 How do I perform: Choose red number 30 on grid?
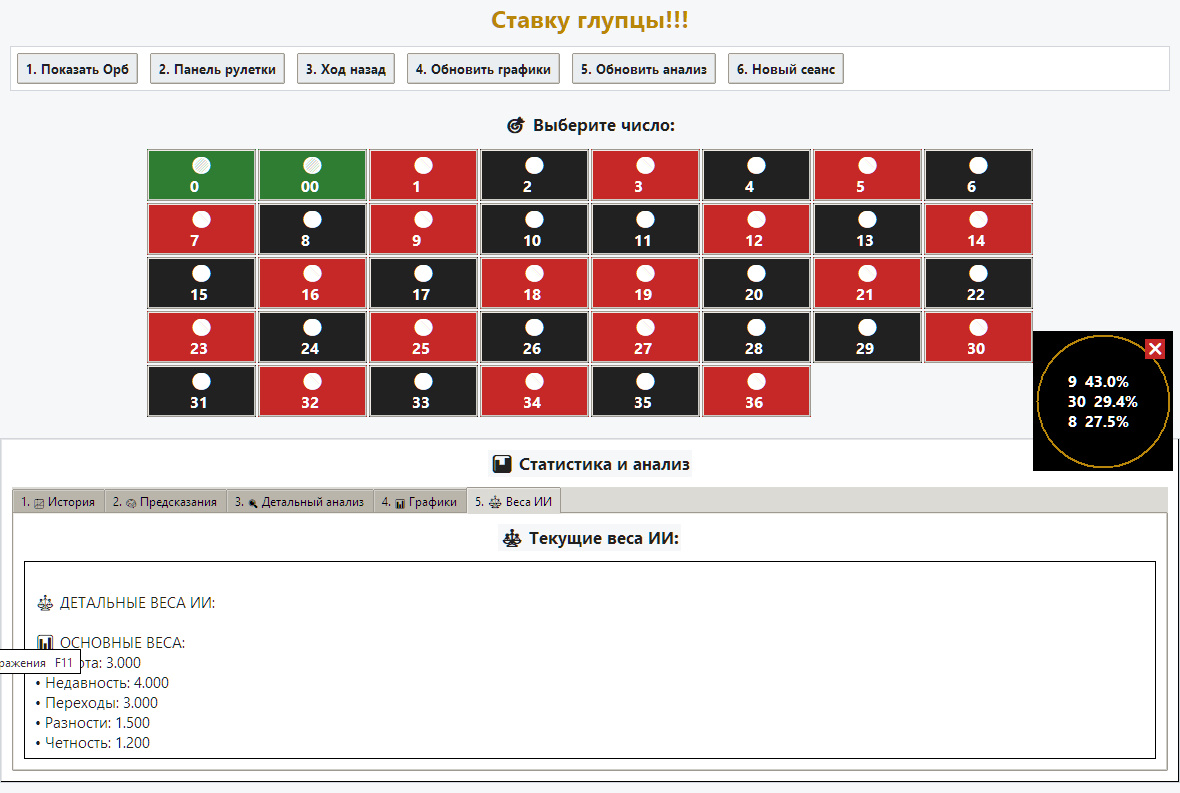click(x=978, y=338)
